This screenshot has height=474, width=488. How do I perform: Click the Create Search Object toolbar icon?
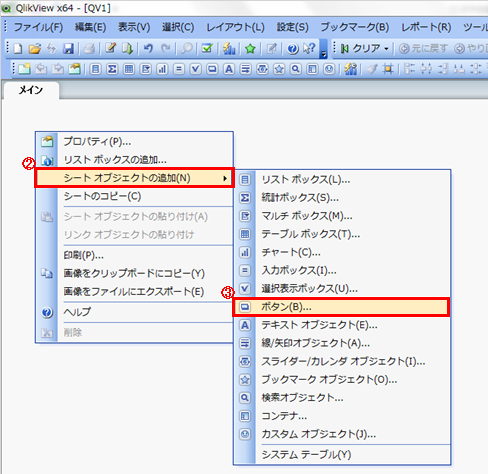(x=296, y=69)
